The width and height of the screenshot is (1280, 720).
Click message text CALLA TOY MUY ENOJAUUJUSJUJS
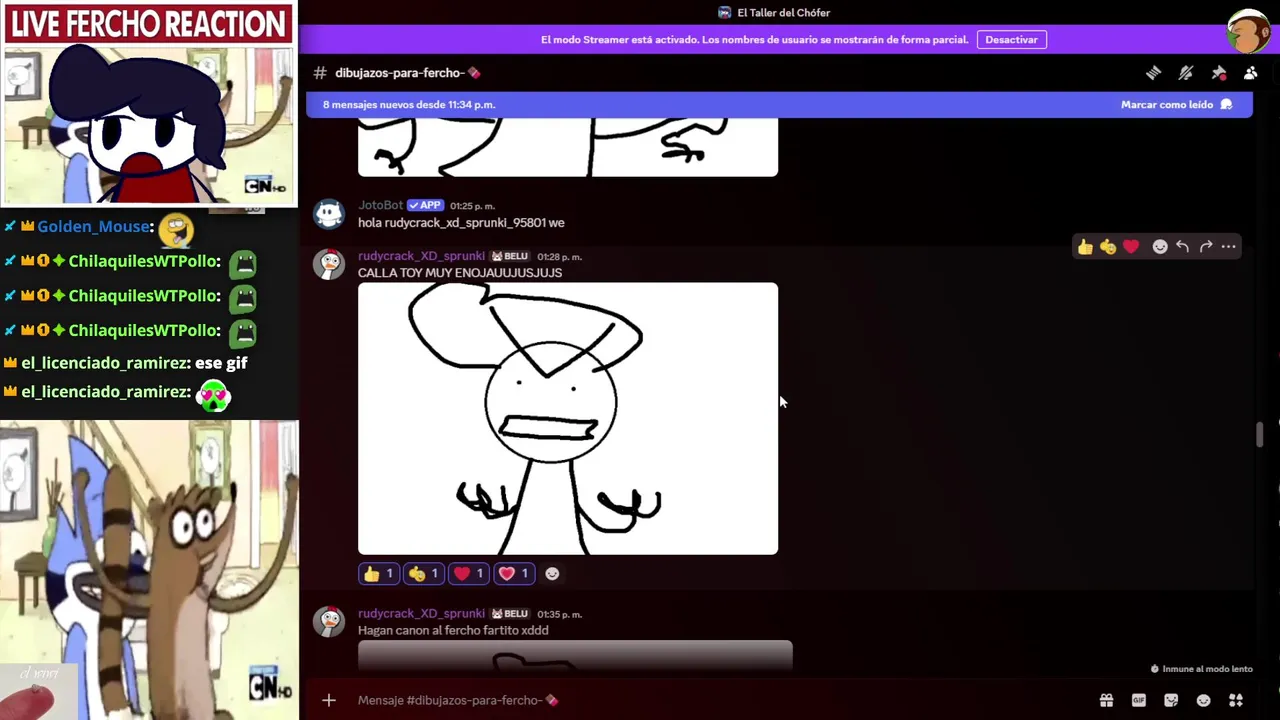pos(460,273)
